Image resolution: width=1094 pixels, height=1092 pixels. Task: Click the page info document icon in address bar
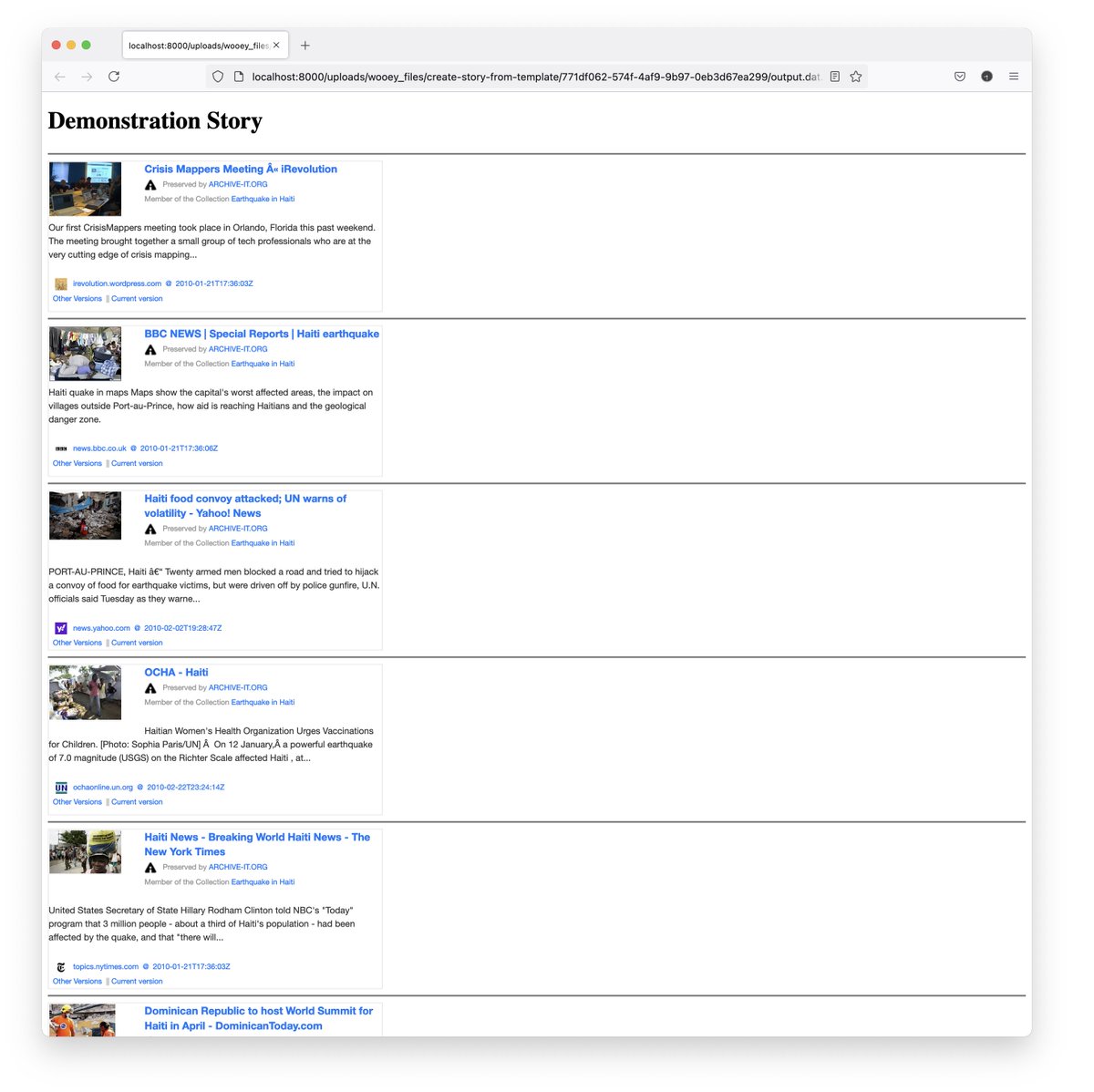point(239,77)
